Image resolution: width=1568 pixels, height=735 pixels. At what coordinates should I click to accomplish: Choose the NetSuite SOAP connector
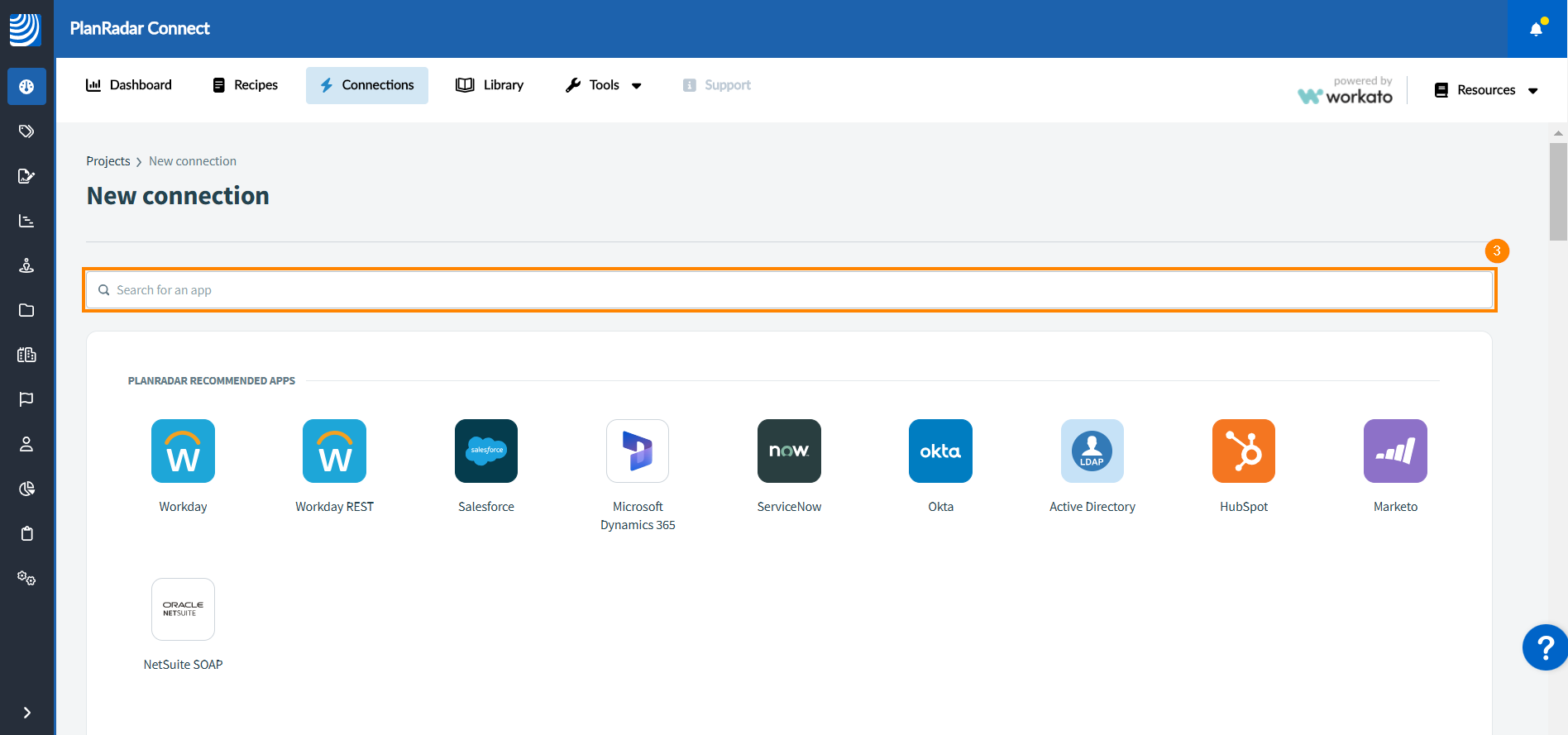(x=183, y=609)
